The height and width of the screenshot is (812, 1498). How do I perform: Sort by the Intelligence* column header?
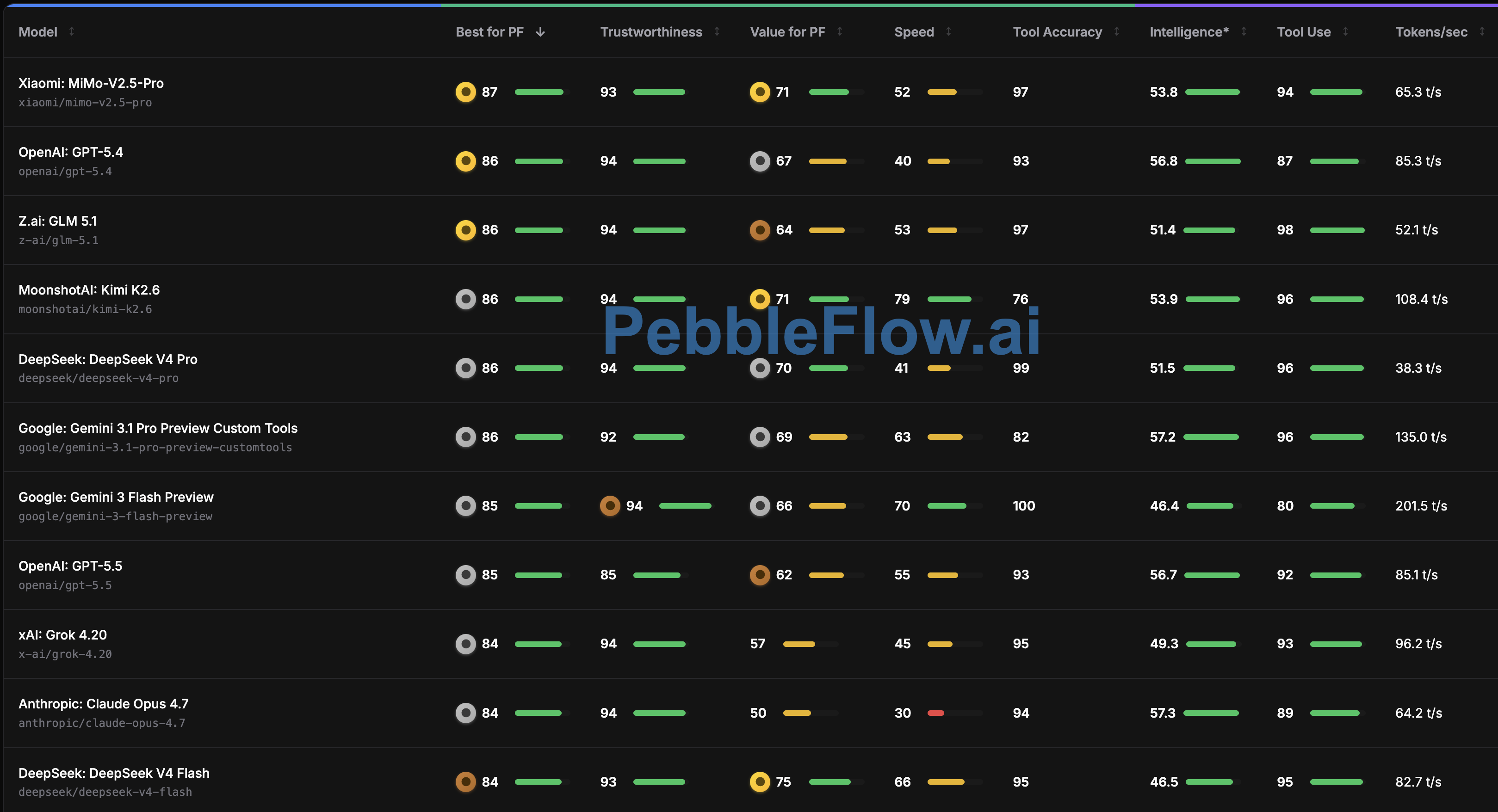1188,32
